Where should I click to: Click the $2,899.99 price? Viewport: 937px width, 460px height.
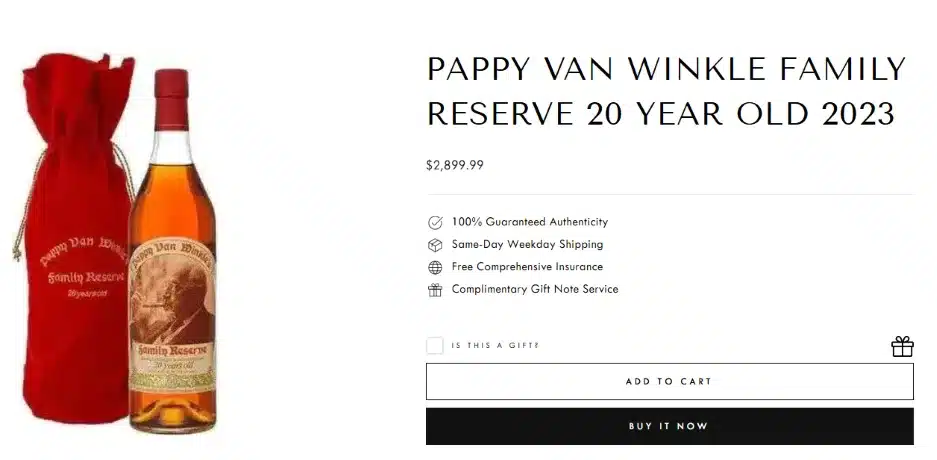click(x=455, y=165)
